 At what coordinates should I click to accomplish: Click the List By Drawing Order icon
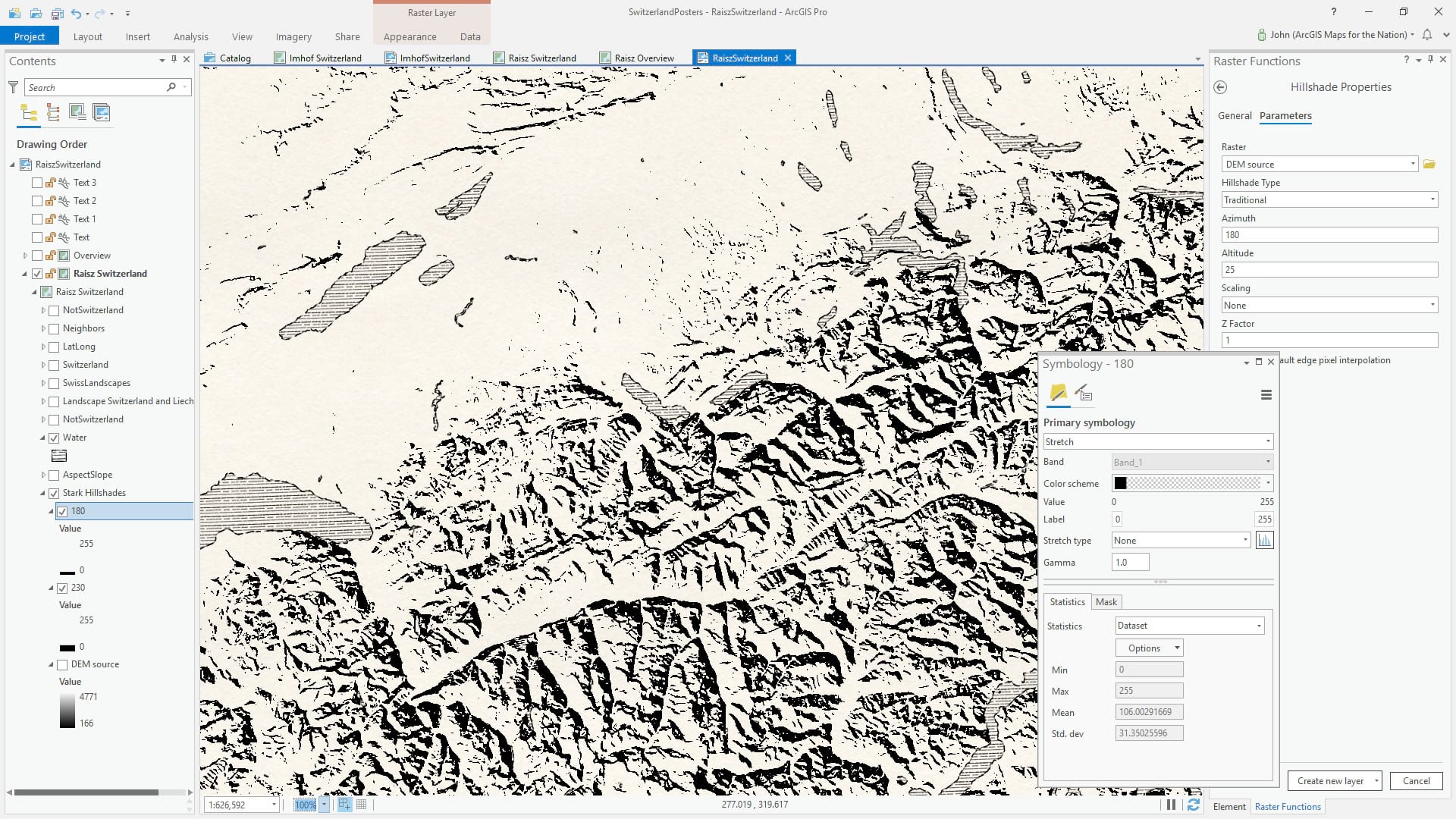(29, 113)
